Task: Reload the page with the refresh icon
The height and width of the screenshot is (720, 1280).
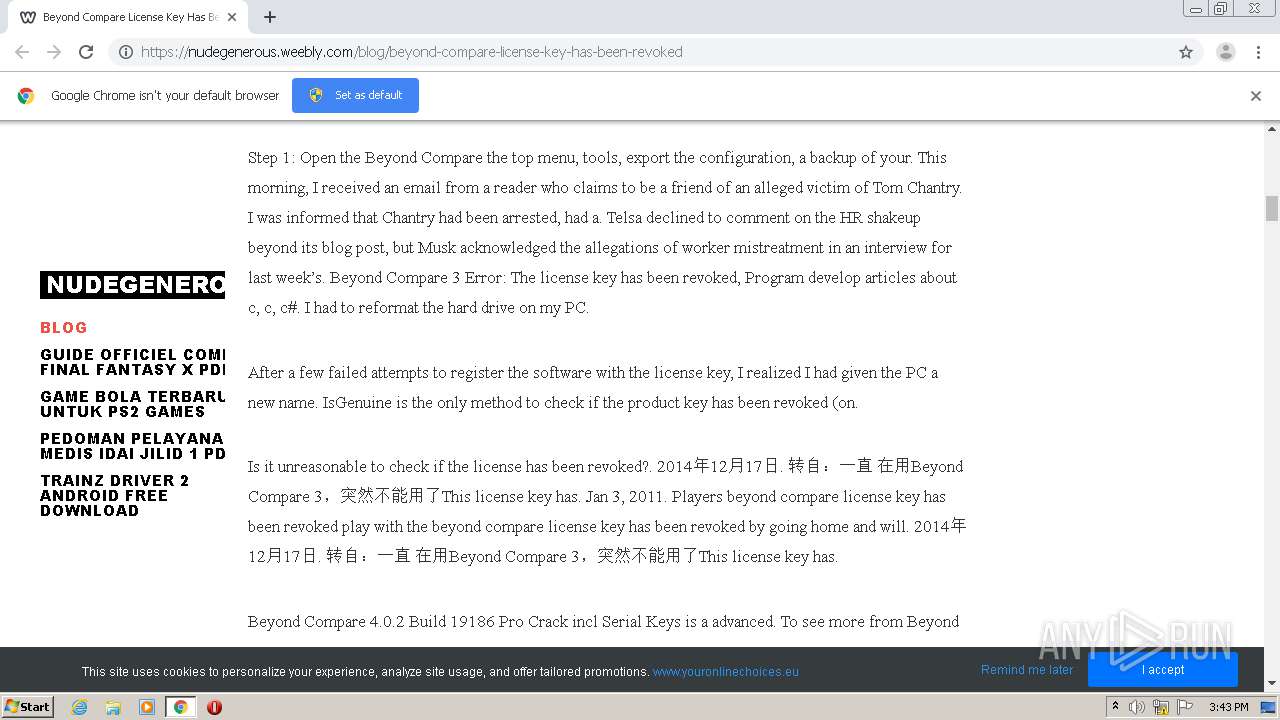Action: [86, 52]
